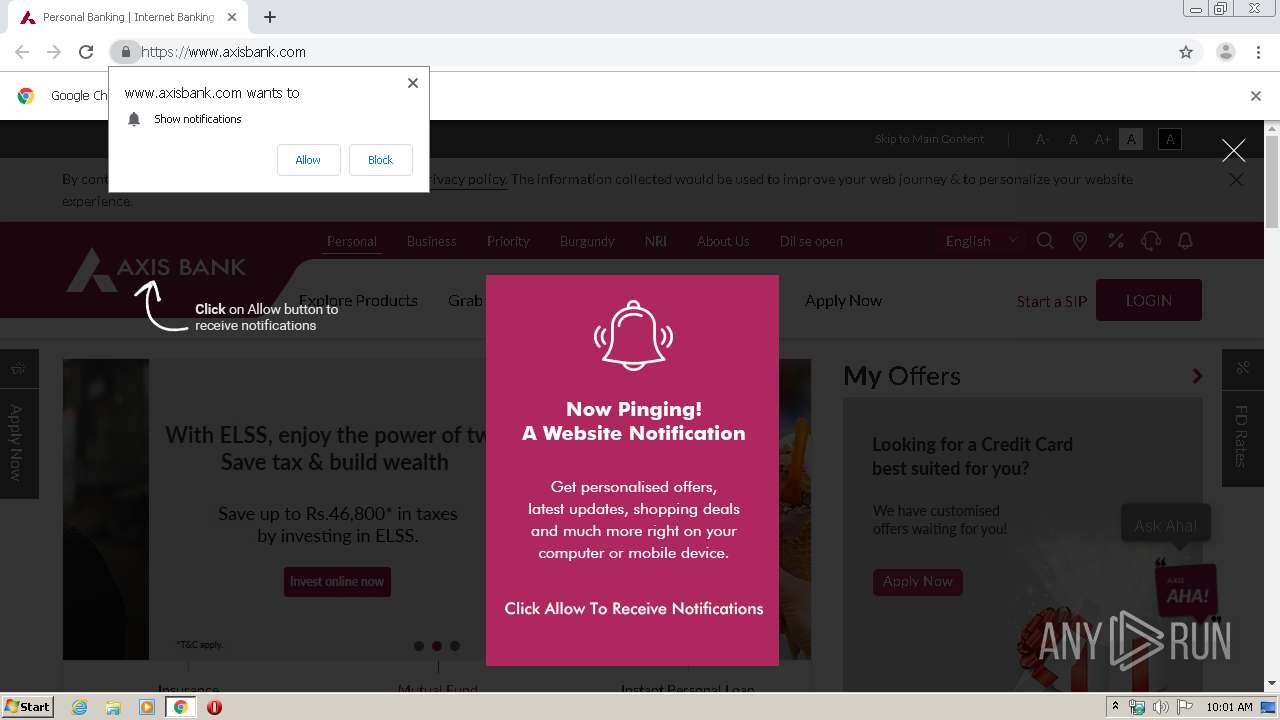Click Apply Now in credit card offer
The height and width of the screenshot is (720, 1280).
pyautogui.click(x=918, y=582)
